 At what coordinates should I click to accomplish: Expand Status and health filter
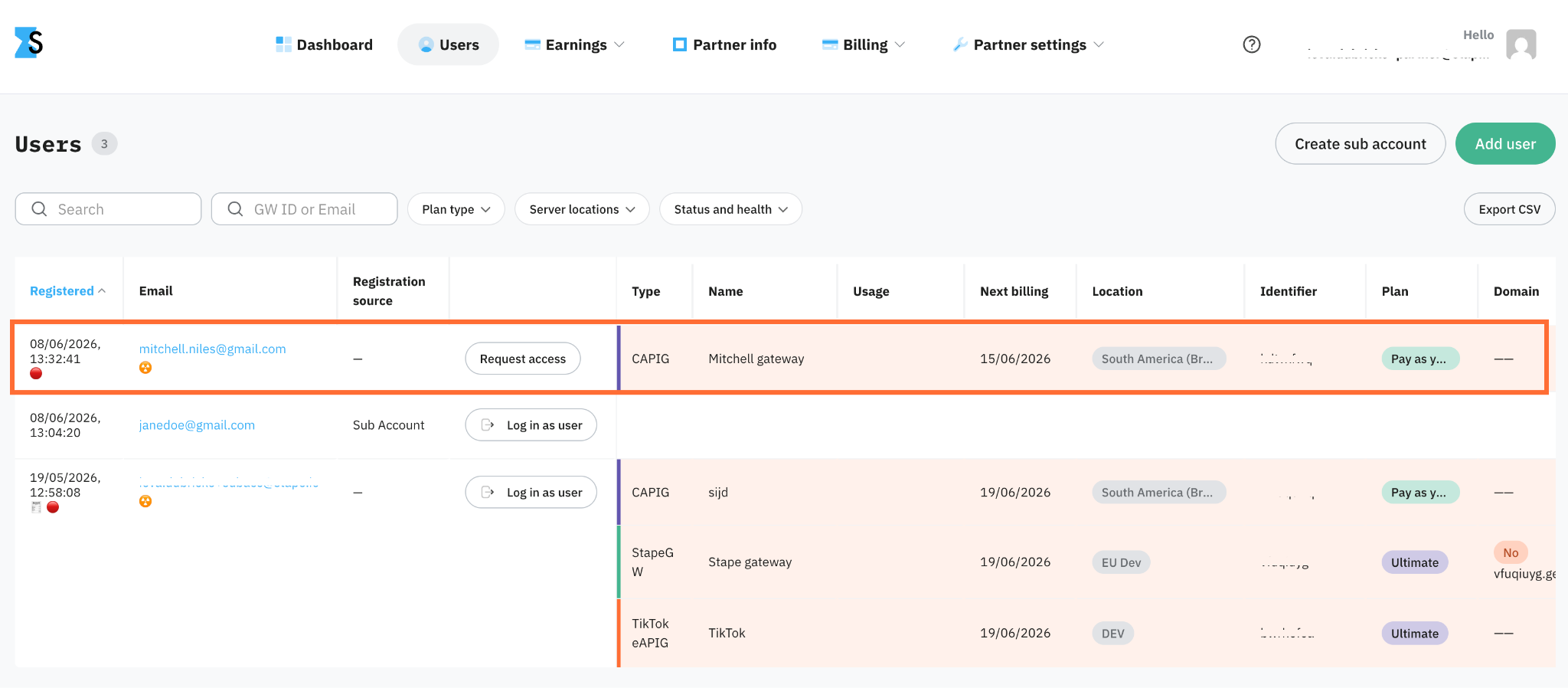pos(730,209)
